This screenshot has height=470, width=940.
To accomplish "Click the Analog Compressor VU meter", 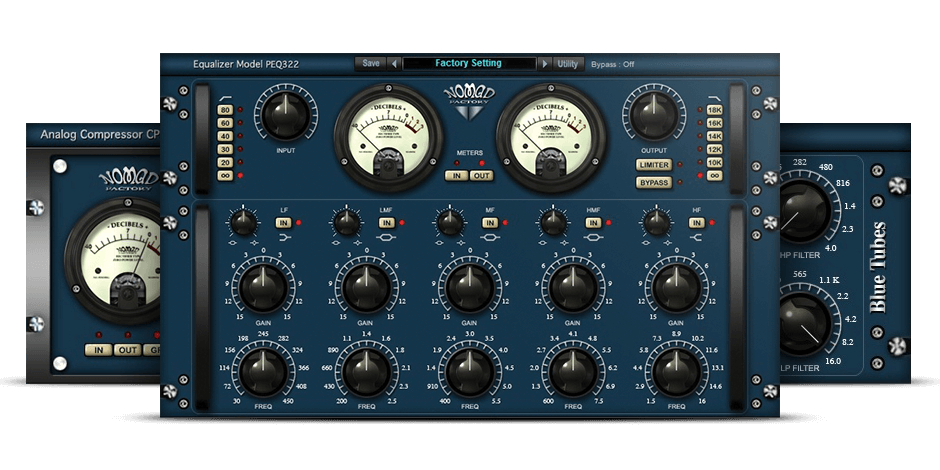I will point(113,261).
